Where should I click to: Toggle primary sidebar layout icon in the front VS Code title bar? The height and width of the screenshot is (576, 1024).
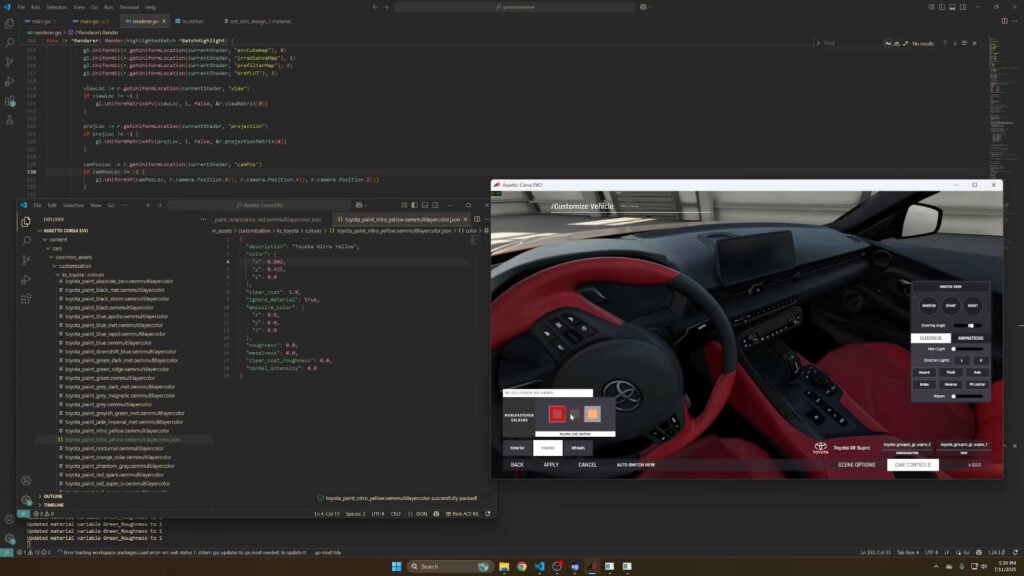click(x=414, y=205)
